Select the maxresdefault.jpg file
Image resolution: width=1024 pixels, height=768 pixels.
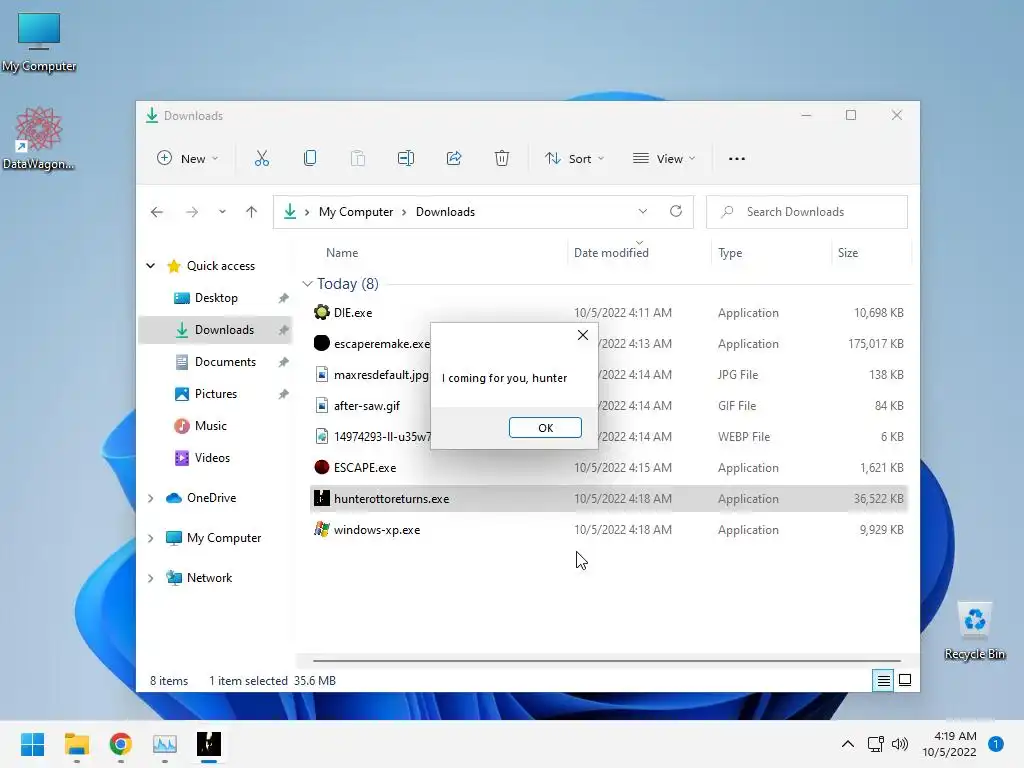[609, 375]
